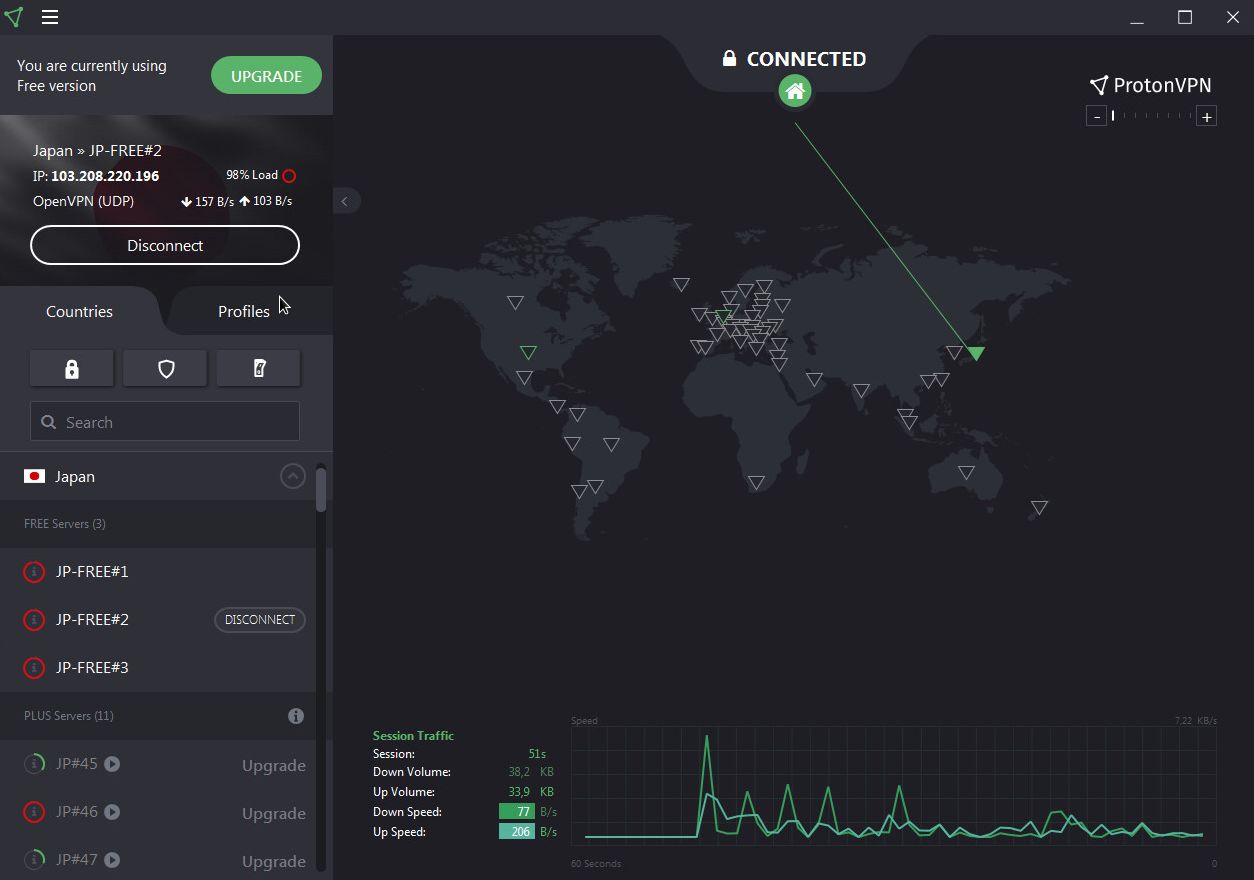The image size is (1254, 880).
Task: Select the JP-FREE#1 server row
Action: [x=158, y=572]
